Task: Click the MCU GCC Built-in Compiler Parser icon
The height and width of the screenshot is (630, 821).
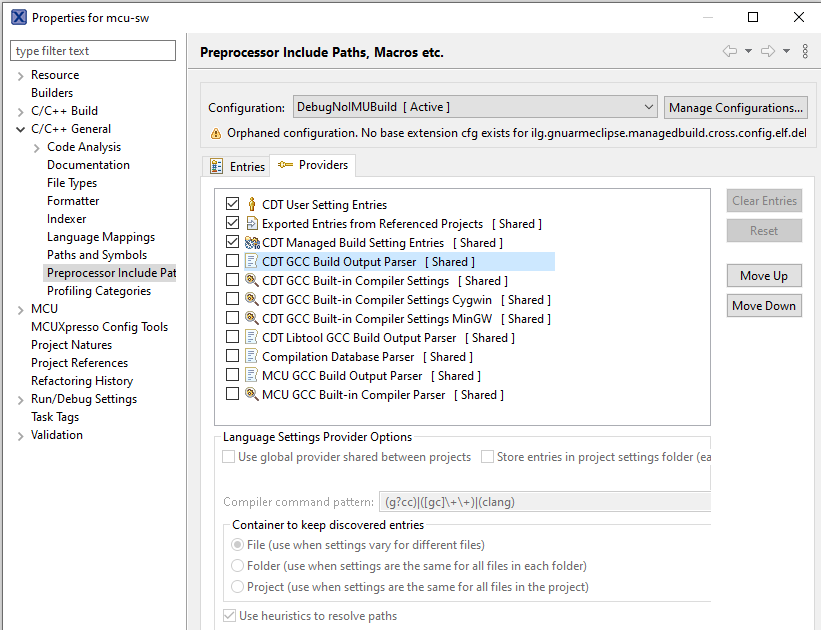Action: pos(252,395)
